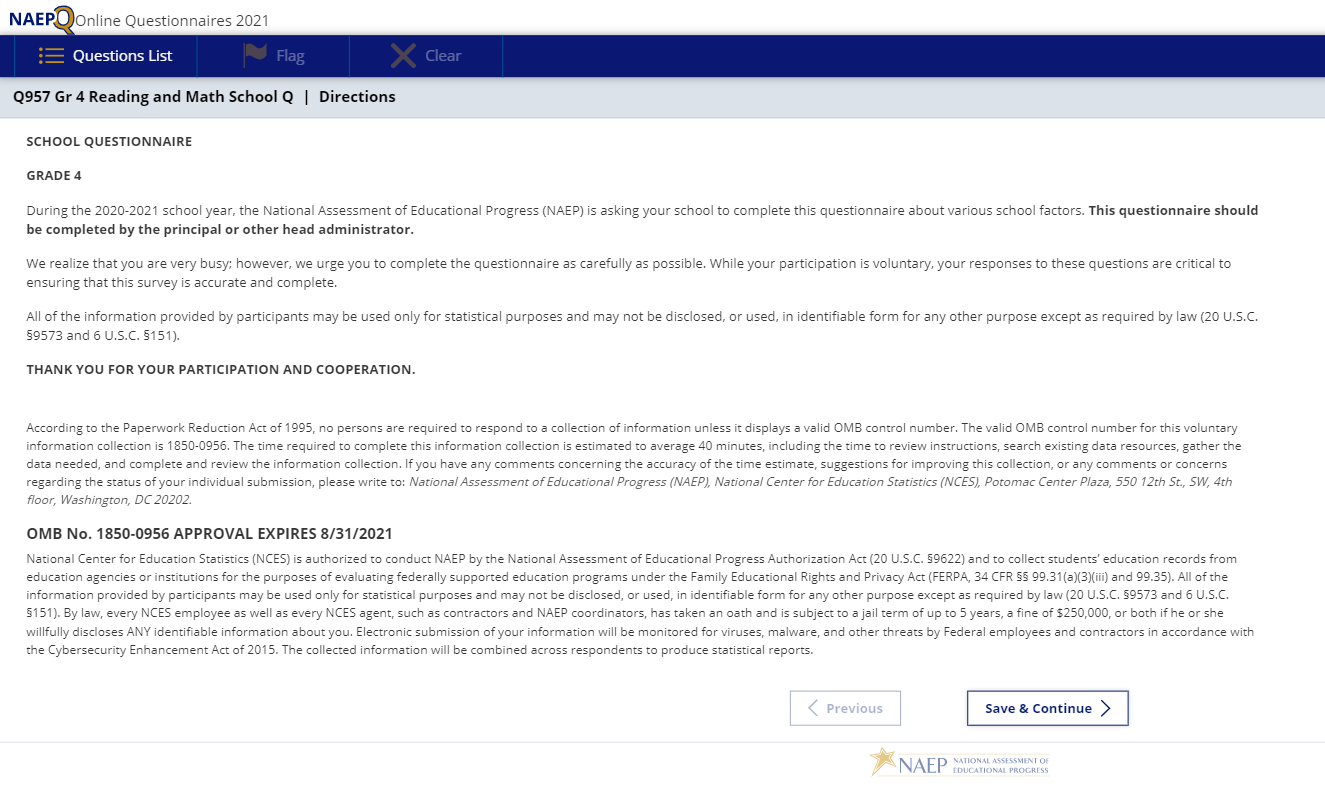Click the Online Questionnaires 2021 header text
The image size is (1325, 792).
point(172,21)
